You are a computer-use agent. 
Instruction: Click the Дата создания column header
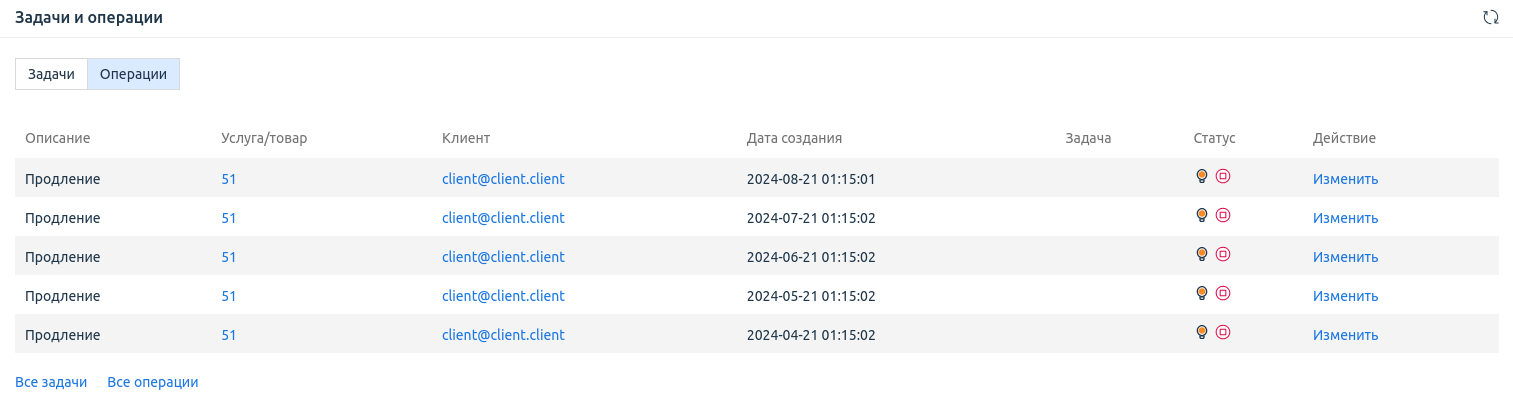(x=794, y=138)
